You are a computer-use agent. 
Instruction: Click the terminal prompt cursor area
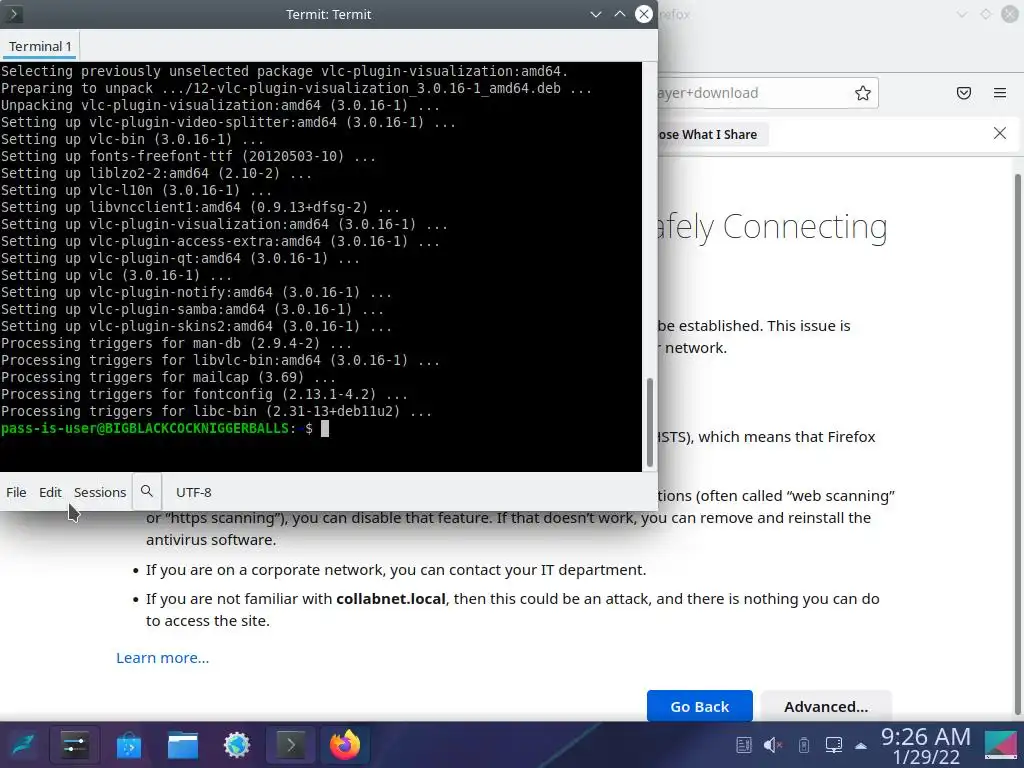[325, 428]
